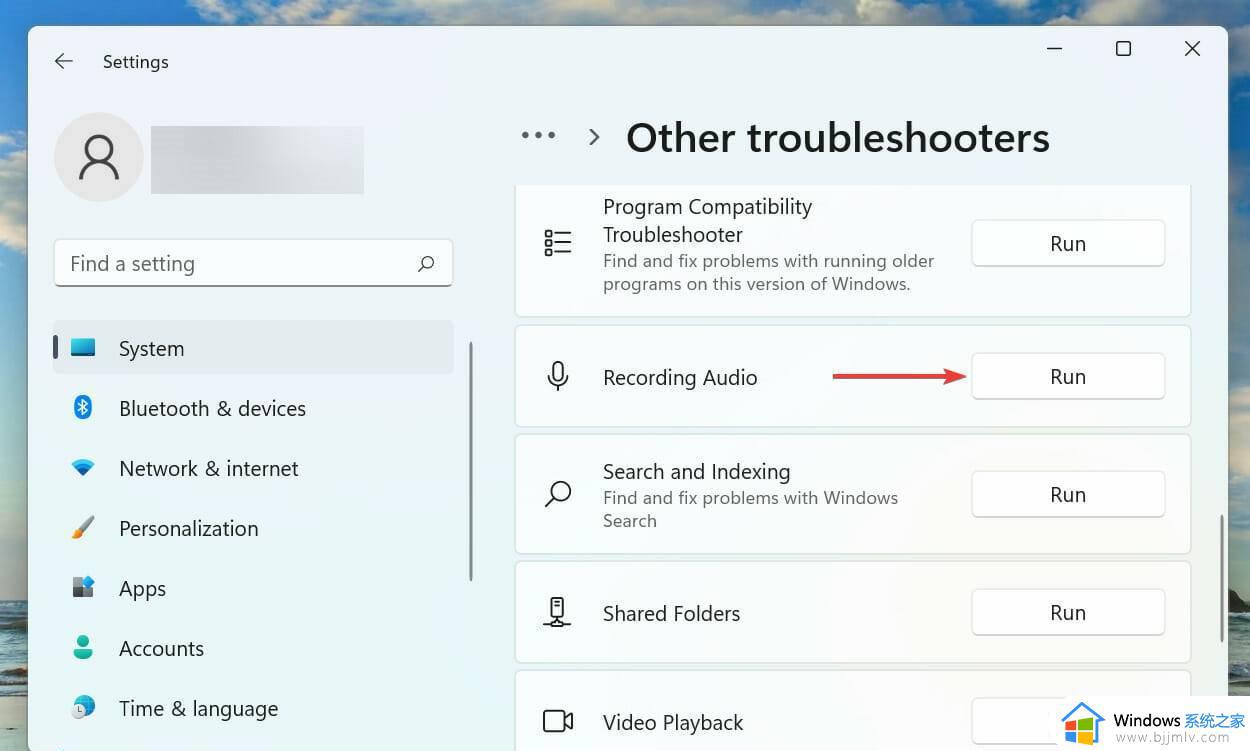Open the Apps settings page

point(253,588)
